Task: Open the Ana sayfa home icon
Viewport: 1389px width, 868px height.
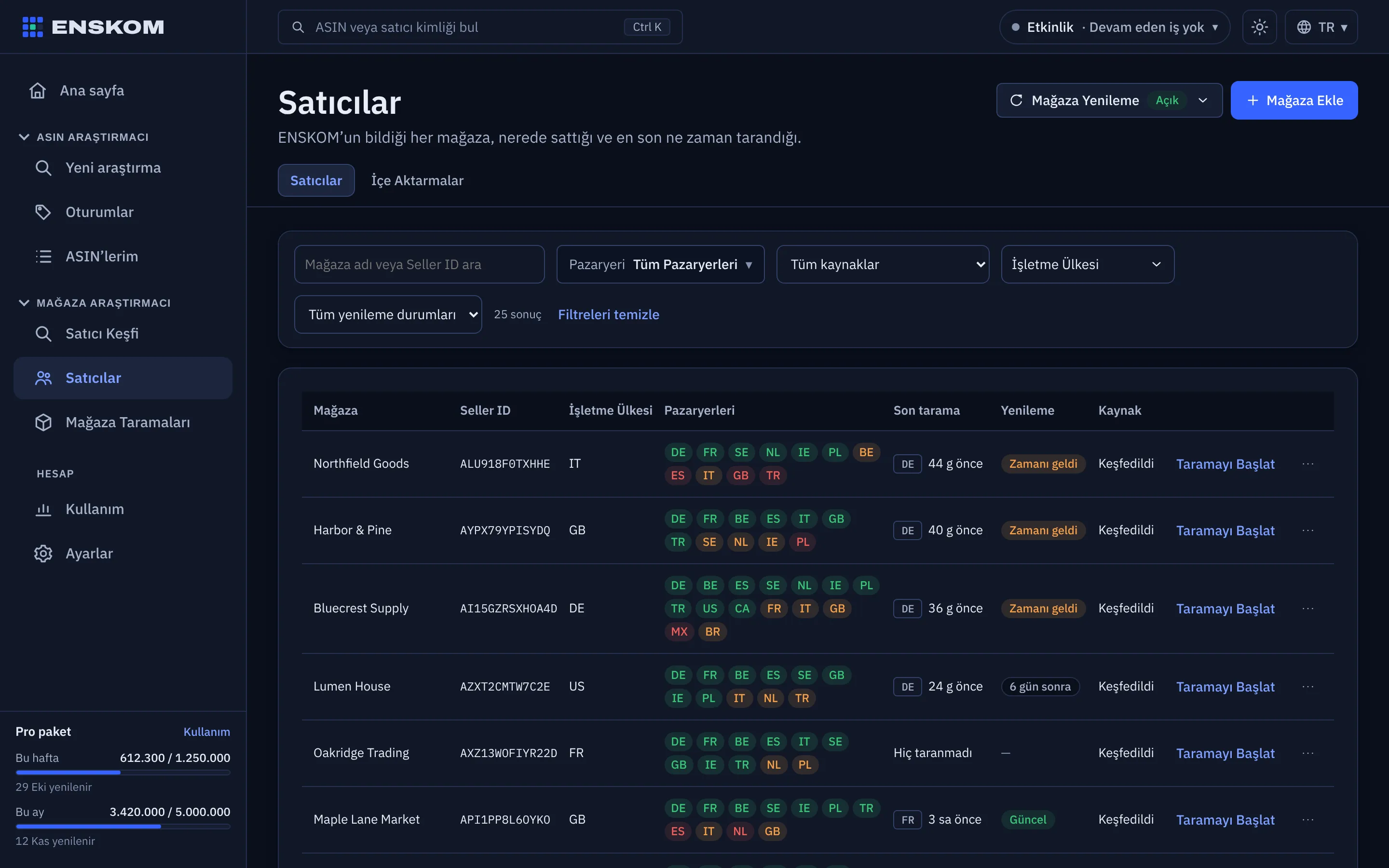Action: pos(38,91)
